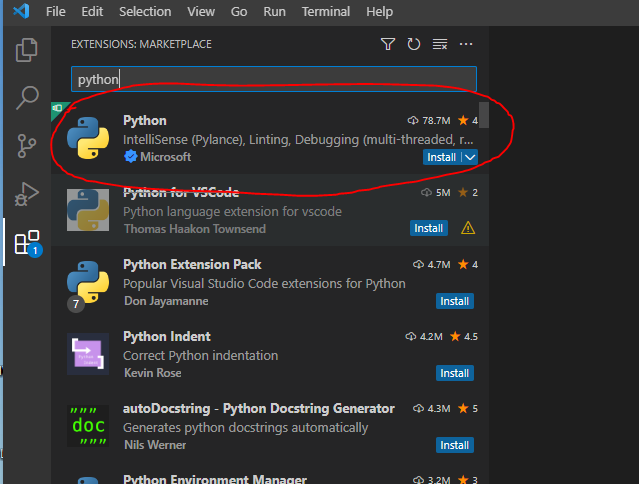Select the Python Extension Pack title
Viewport: 639px width, 484px height.
click(192, 264)
